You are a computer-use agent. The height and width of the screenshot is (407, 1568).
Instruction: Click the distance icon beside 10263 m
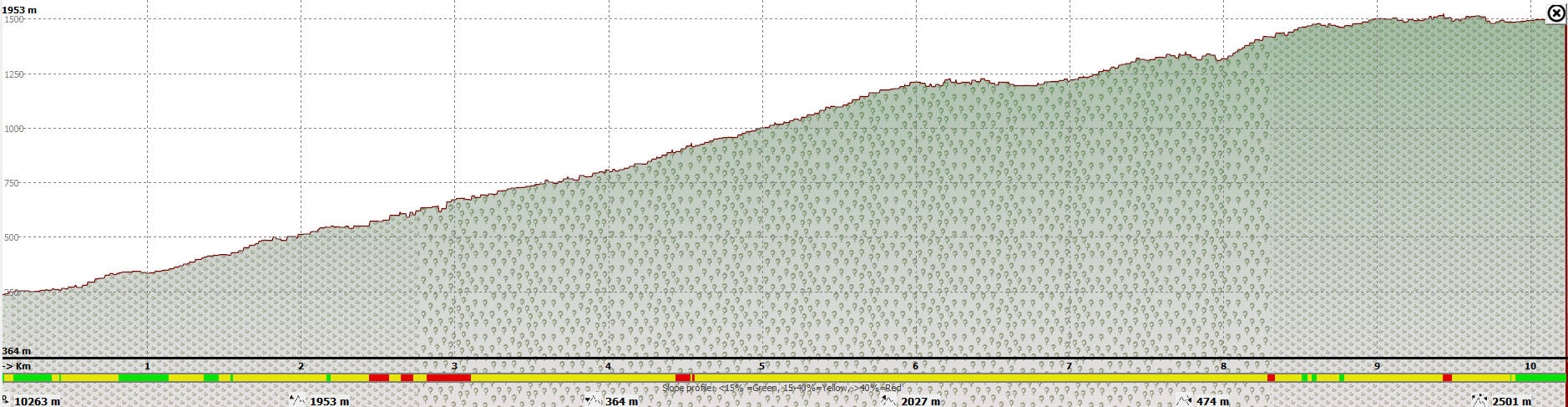(x=6, y=399)
